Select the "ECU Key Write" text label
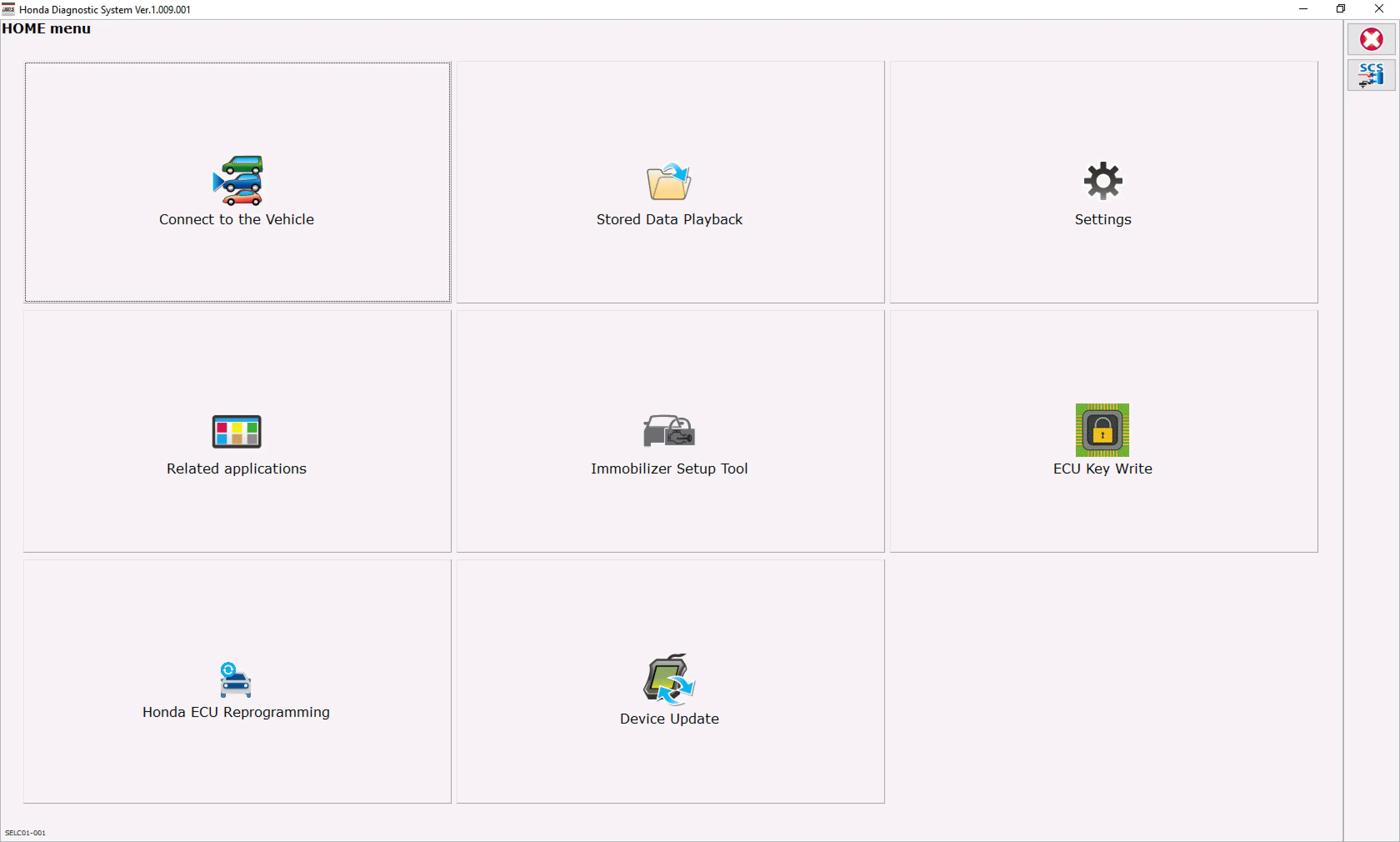The image size is (1400, 842). pyautogui.click(x=1102, y=469)
